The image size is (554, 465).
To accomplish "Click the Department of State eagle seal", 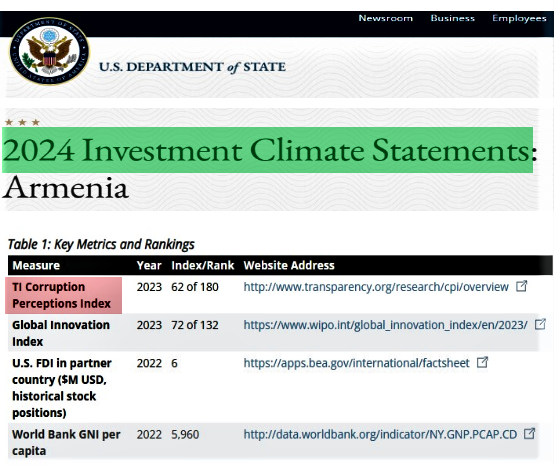I will 49,51.
